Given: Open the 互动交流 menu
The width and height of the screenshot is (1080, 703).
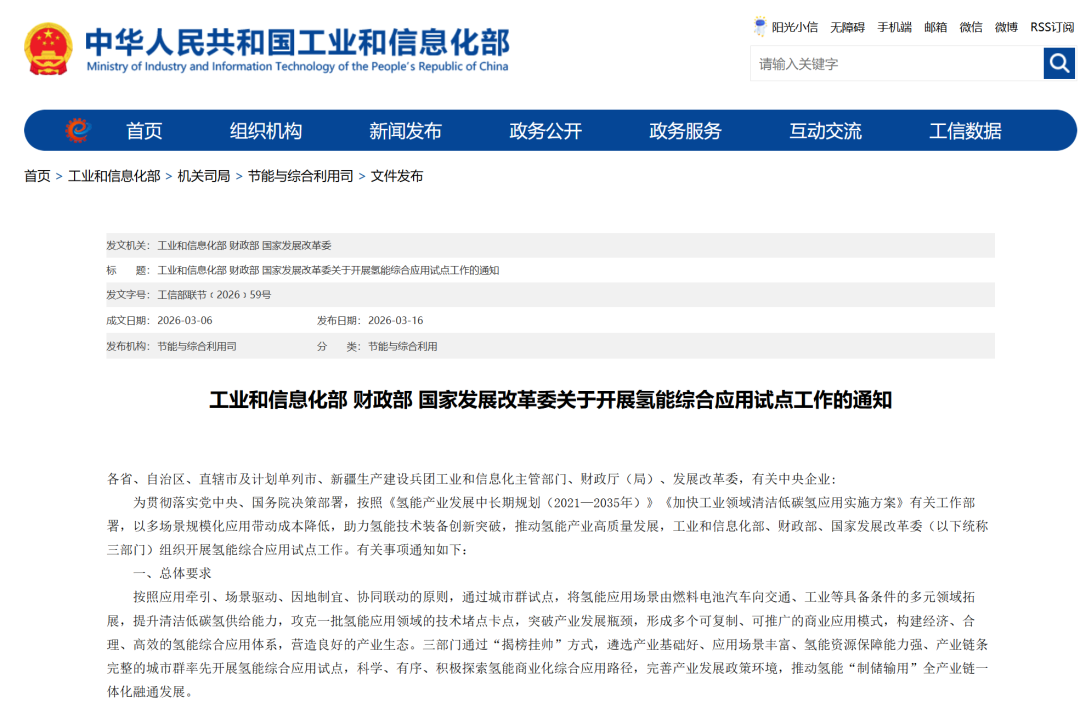Looking at the screenshot, I should point(824,130).
